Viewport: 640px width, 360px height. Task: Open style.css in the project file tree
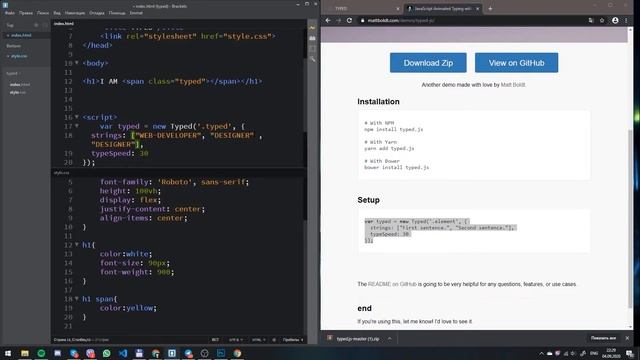18,93
